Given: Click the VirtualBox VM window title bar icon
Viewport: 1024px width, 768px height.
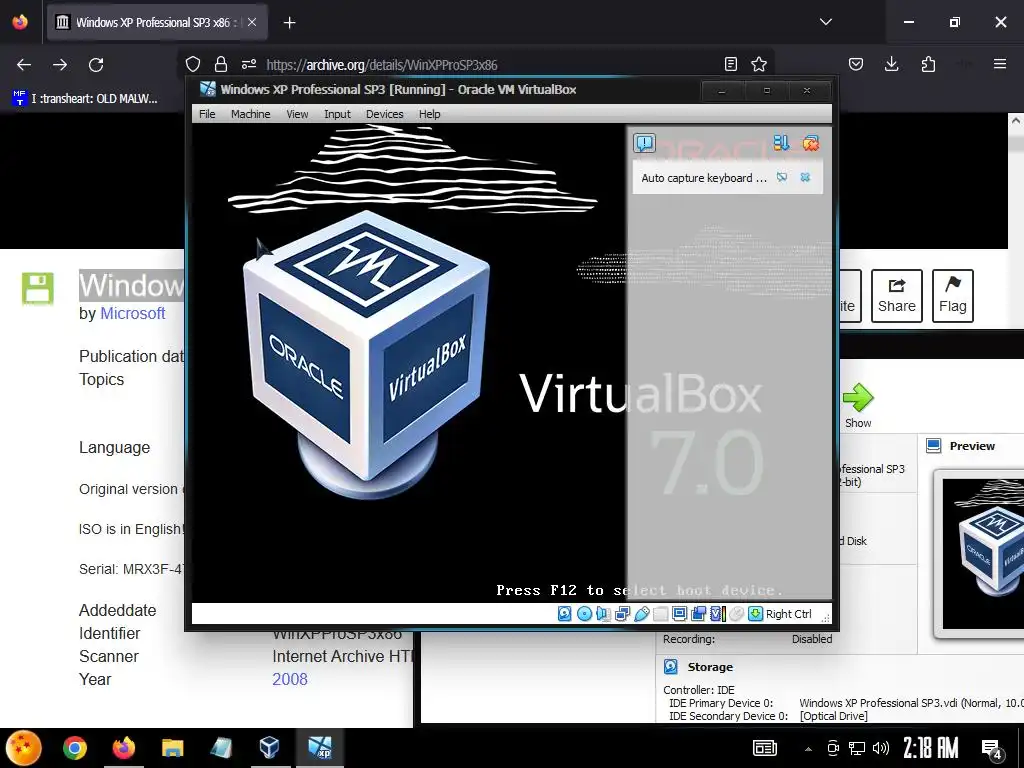Looking at the screenshot, I should pos(208,89).
